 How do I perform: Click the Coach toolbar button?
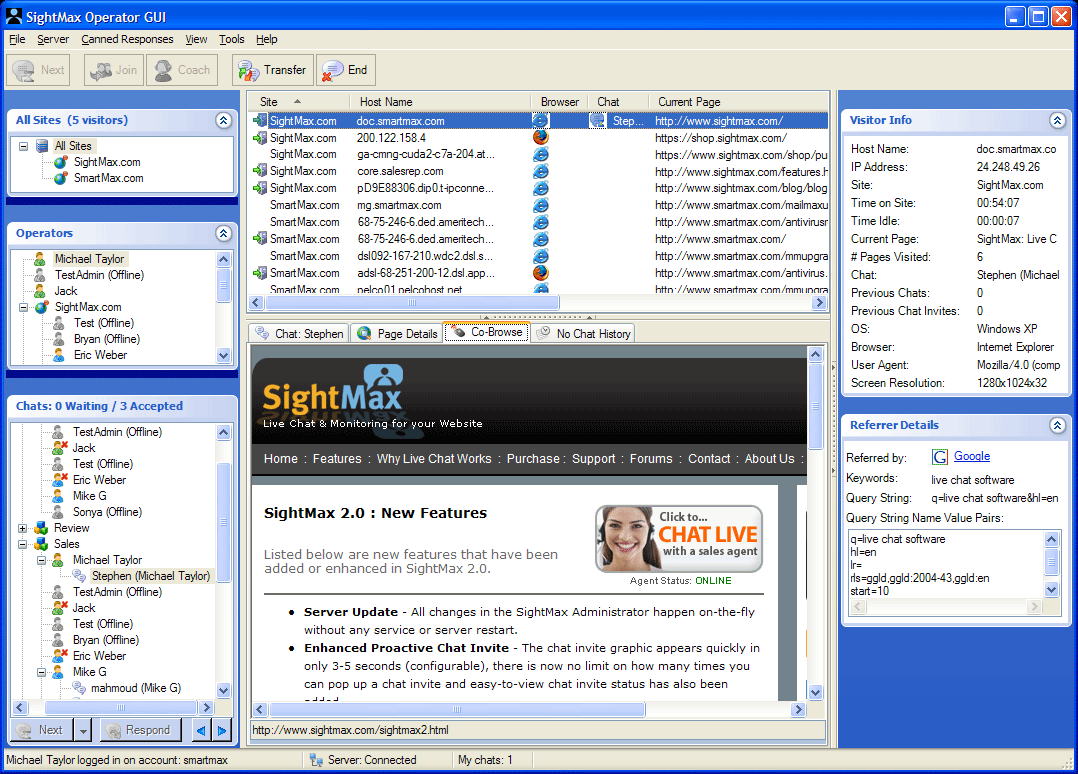pos(182,70)
